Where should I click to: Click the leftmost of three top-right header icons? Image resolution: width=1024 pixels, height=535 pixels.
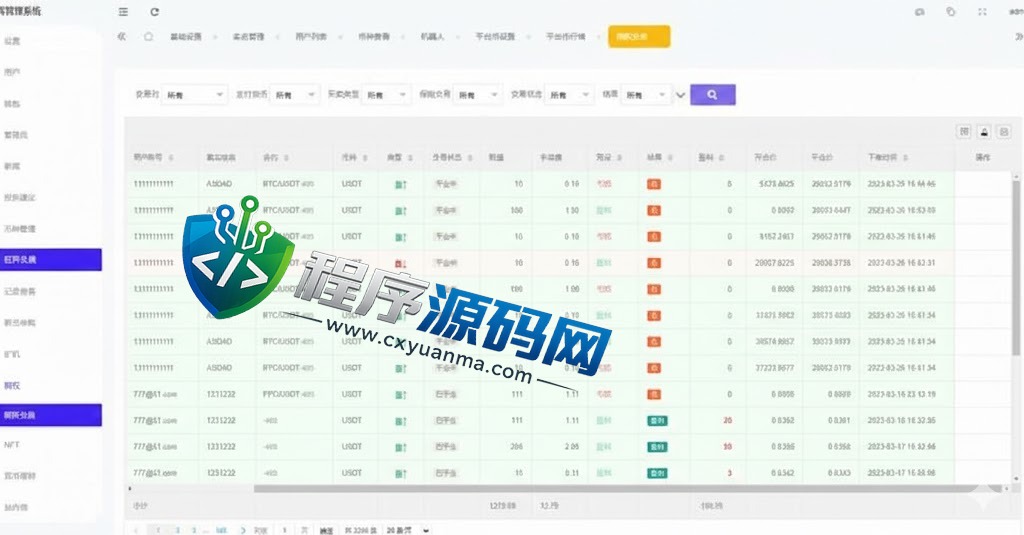click(x=920, y=12)
